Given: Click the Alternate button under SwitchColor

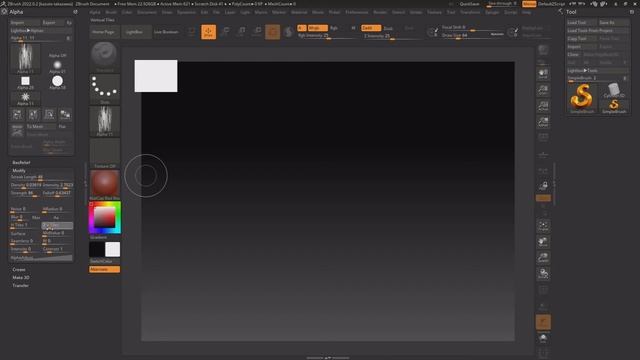Looking at the screenshot, I should [104, 269].
